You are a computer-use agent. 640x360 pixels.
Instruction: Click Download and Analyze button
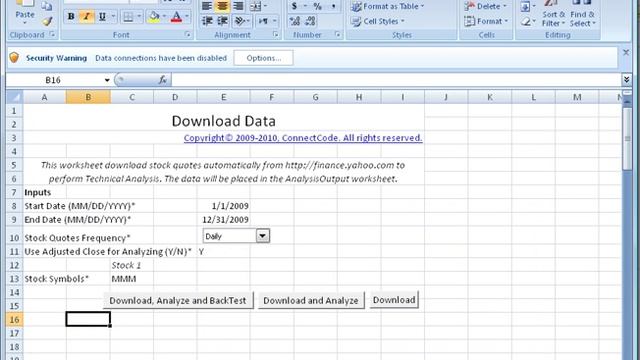(311, 300)
